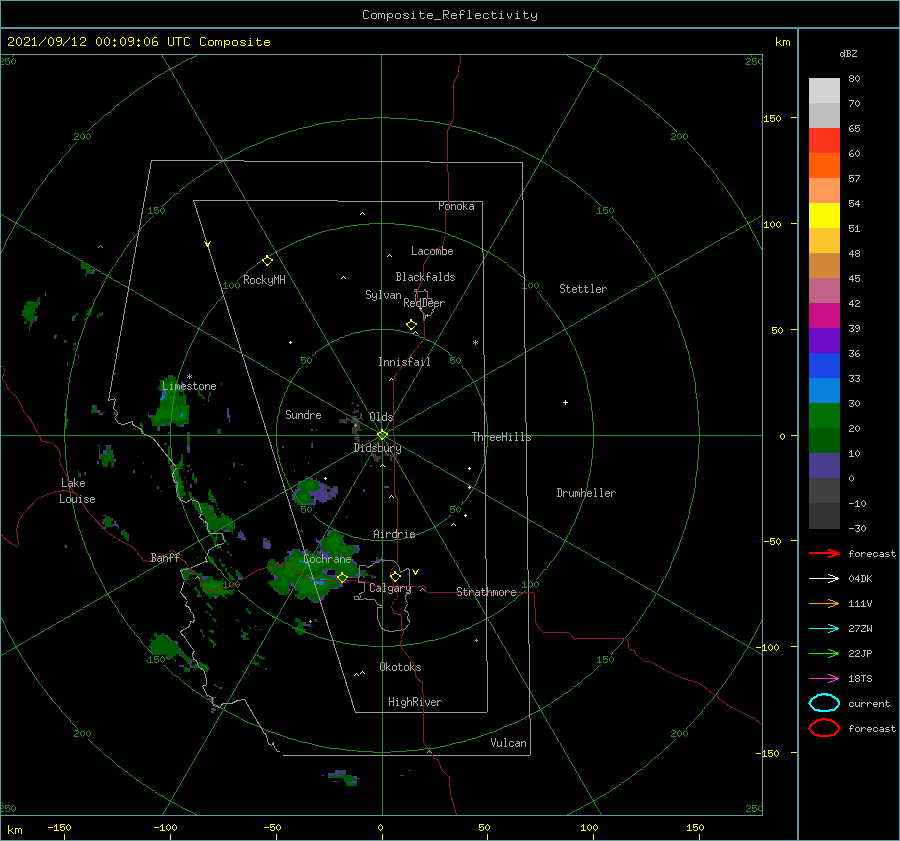Click the Drumheller label

click(586, 493)
